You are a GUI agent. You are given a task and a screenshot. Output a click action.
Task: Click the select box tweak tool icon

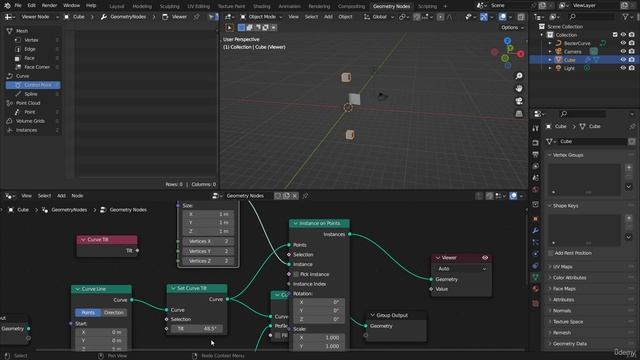[x=229, y=28]
